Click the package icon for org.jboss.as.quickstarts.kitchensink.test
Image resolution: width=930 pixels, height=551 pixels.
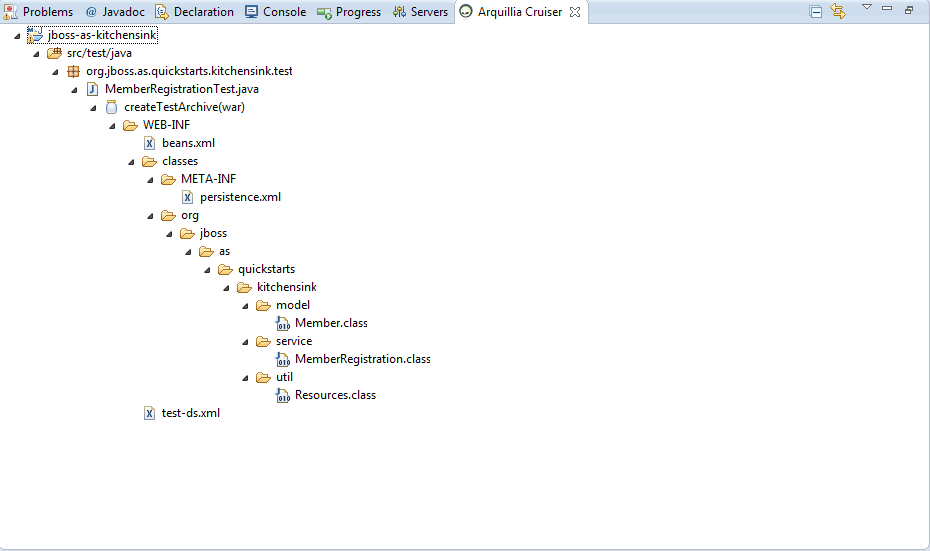coord(74,71)
